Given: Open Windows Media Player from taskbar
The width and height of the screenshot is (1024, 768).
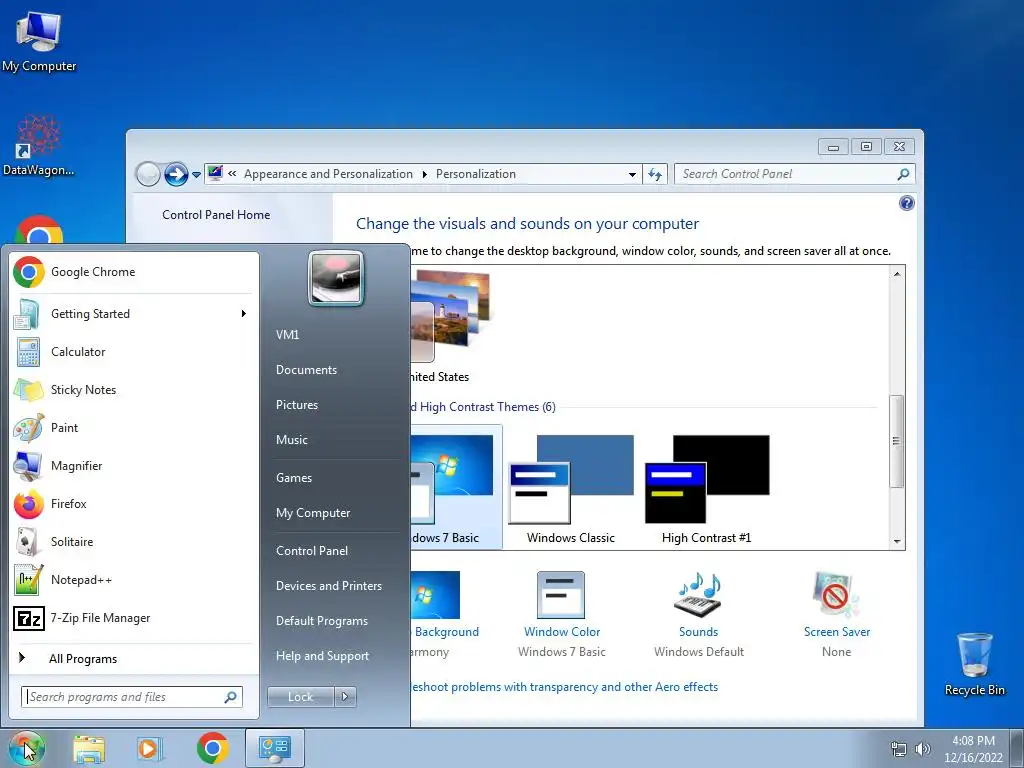Looking at the screenshot, I should click(150, 748).
